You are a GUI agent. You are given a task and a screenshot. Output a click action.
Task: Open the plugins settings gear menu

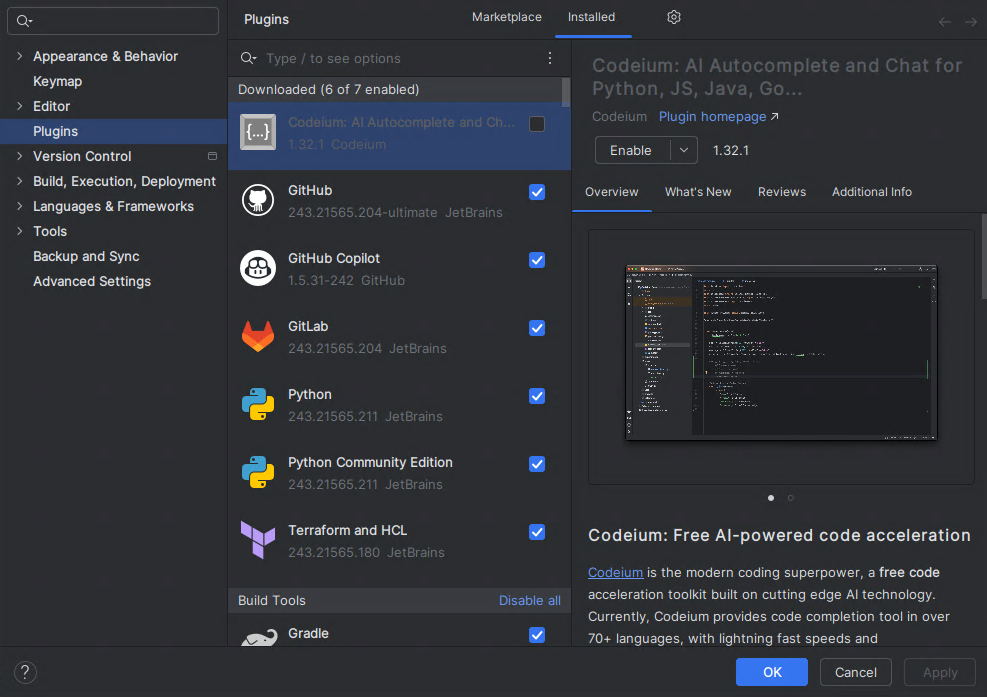[674, 17]
